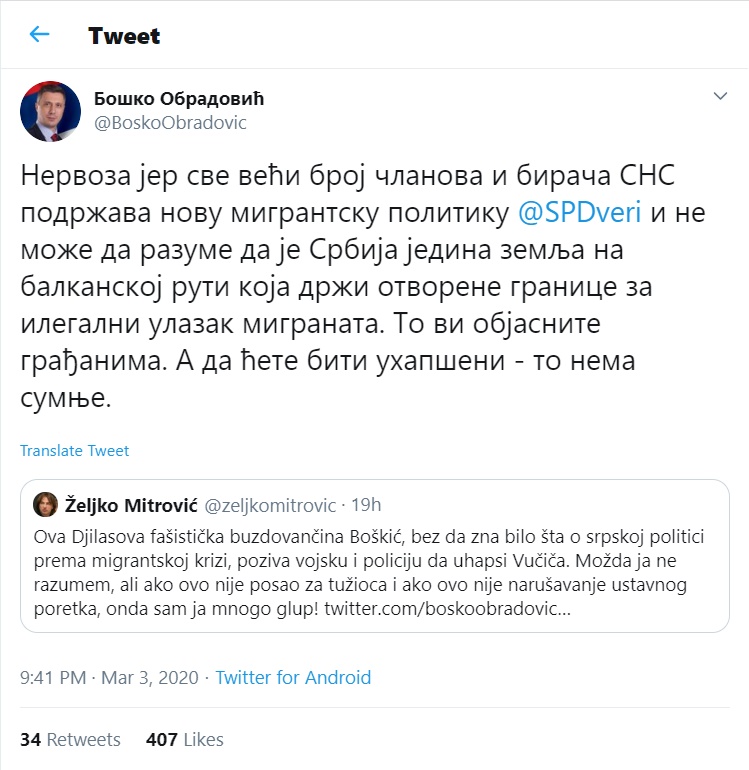Click the word Retweets in stats row
The width and height of the screenshot is (749, 770).
pyautogui.click(x=83, y=740)
